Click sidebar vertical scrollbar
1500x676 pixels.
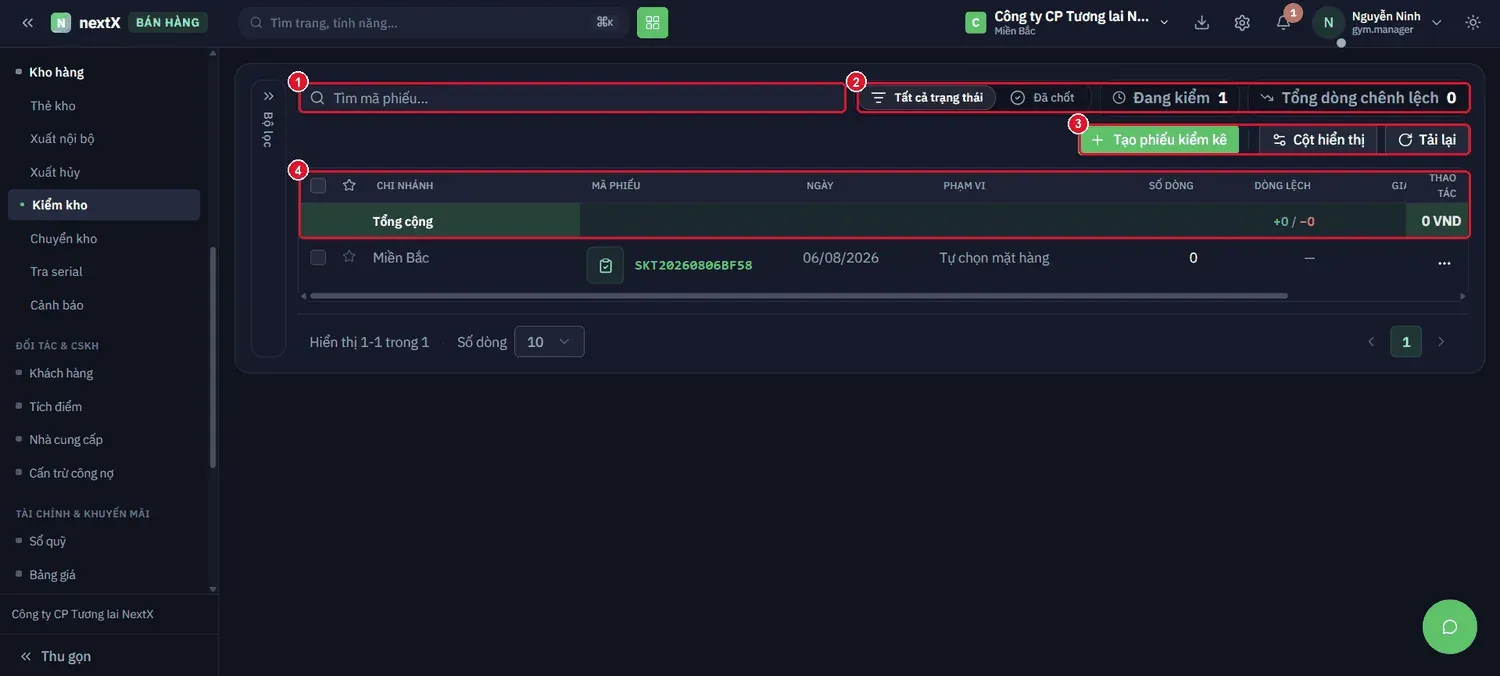coord(212,358)
